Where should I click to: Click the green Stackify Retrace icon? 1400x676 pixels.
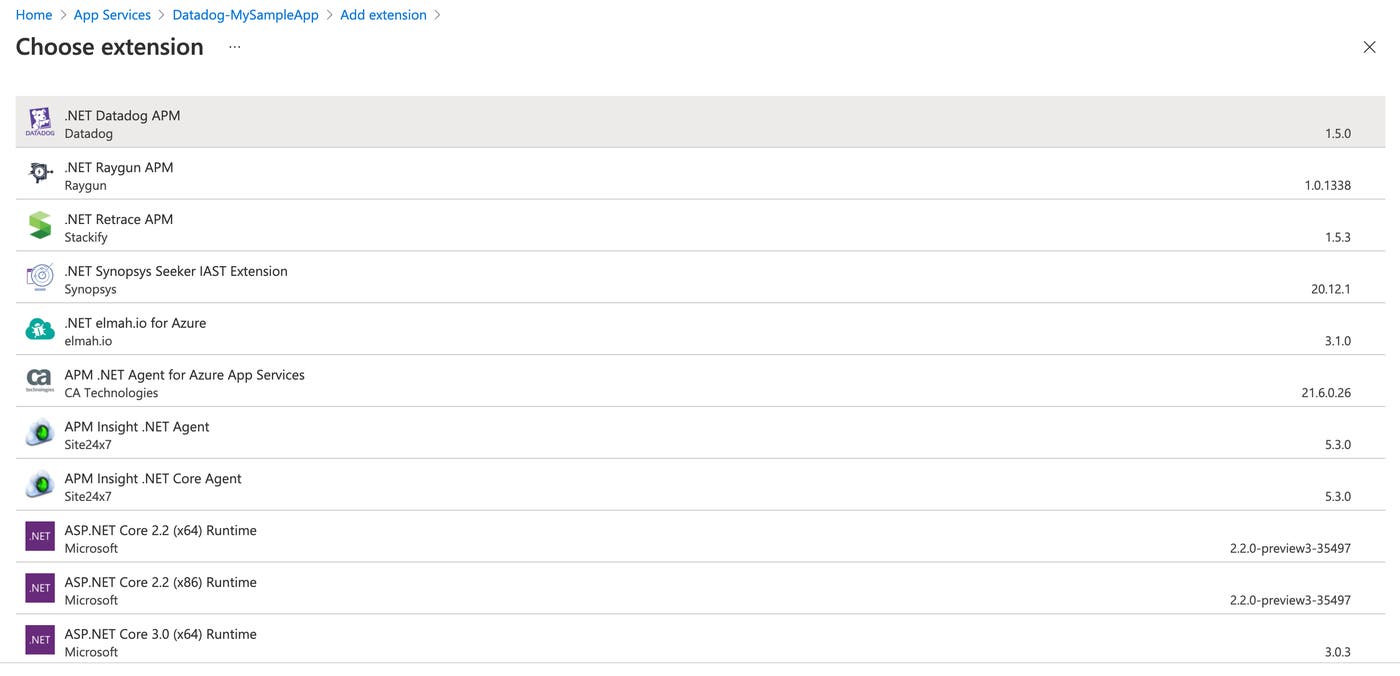pos(40,226)
